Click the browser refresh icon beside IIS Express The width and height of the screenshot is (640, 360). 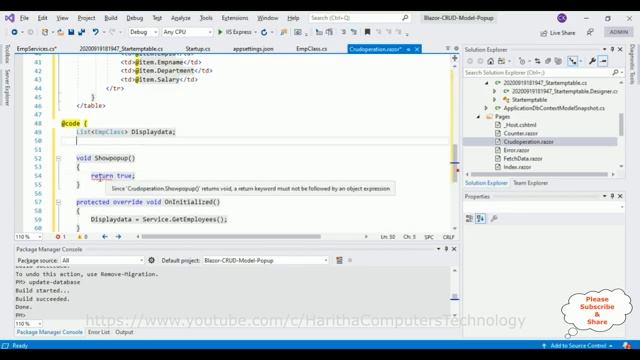pyautogui.click(x=264, y=32)
